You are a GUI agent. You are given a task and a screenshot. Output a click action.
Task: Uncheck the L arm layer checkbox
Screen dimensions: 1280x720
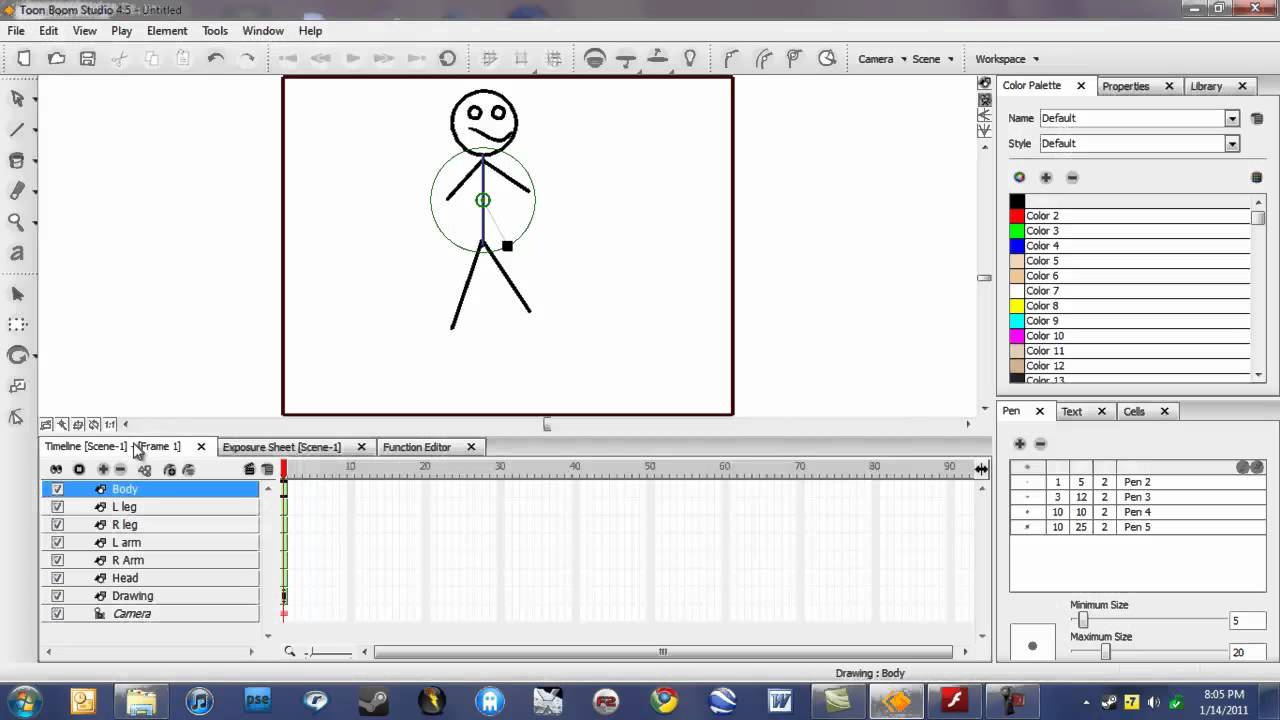click(x=57, y=543)
